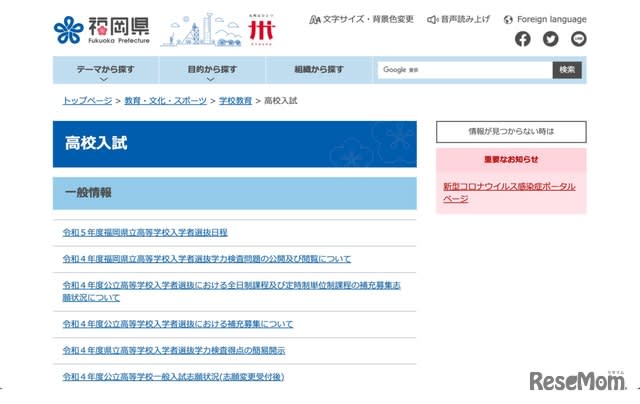
Task: Click the 文字サイズ・背景色変更 option
Action: click(362, 19)
